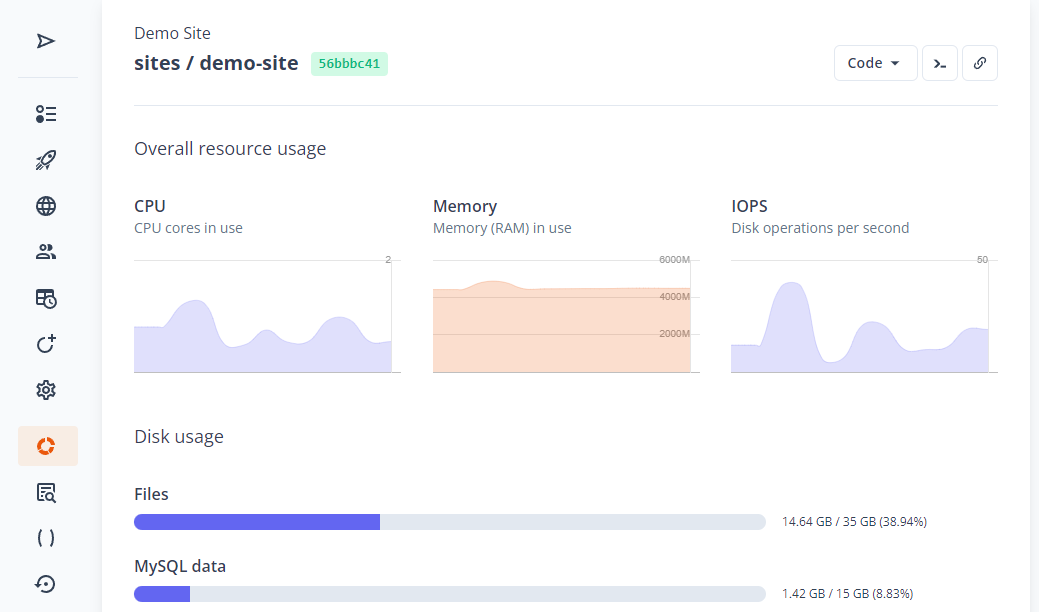This screenshot has width=1039, height=612.
Task: Click the "Memory (RAM) in use" text
Action: [502, 228]
